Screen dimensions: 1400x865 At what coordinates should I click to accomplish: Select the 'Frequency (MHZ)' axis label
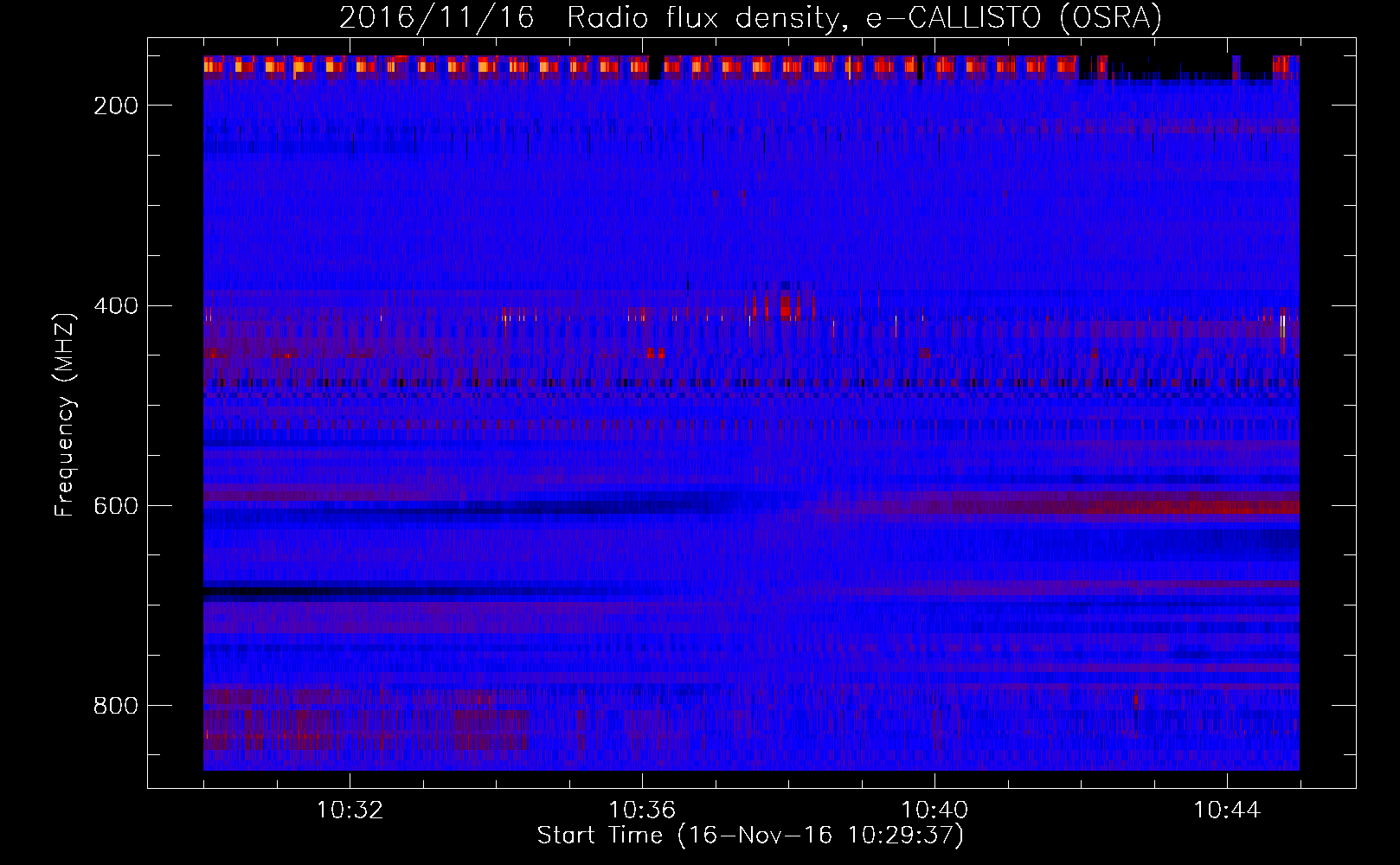coord(65,414)
